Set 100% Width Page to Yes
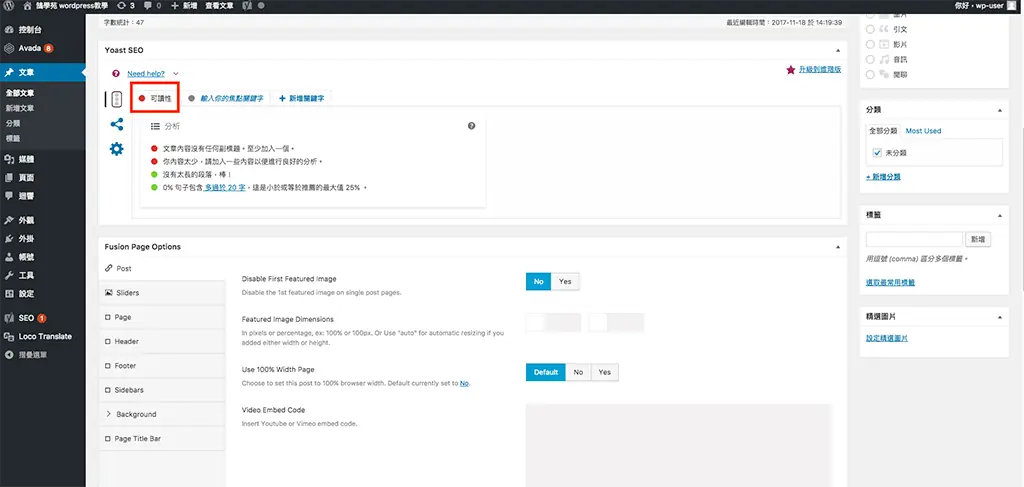The height and width of the screenshot is (487, 1024). click(605, 372)
